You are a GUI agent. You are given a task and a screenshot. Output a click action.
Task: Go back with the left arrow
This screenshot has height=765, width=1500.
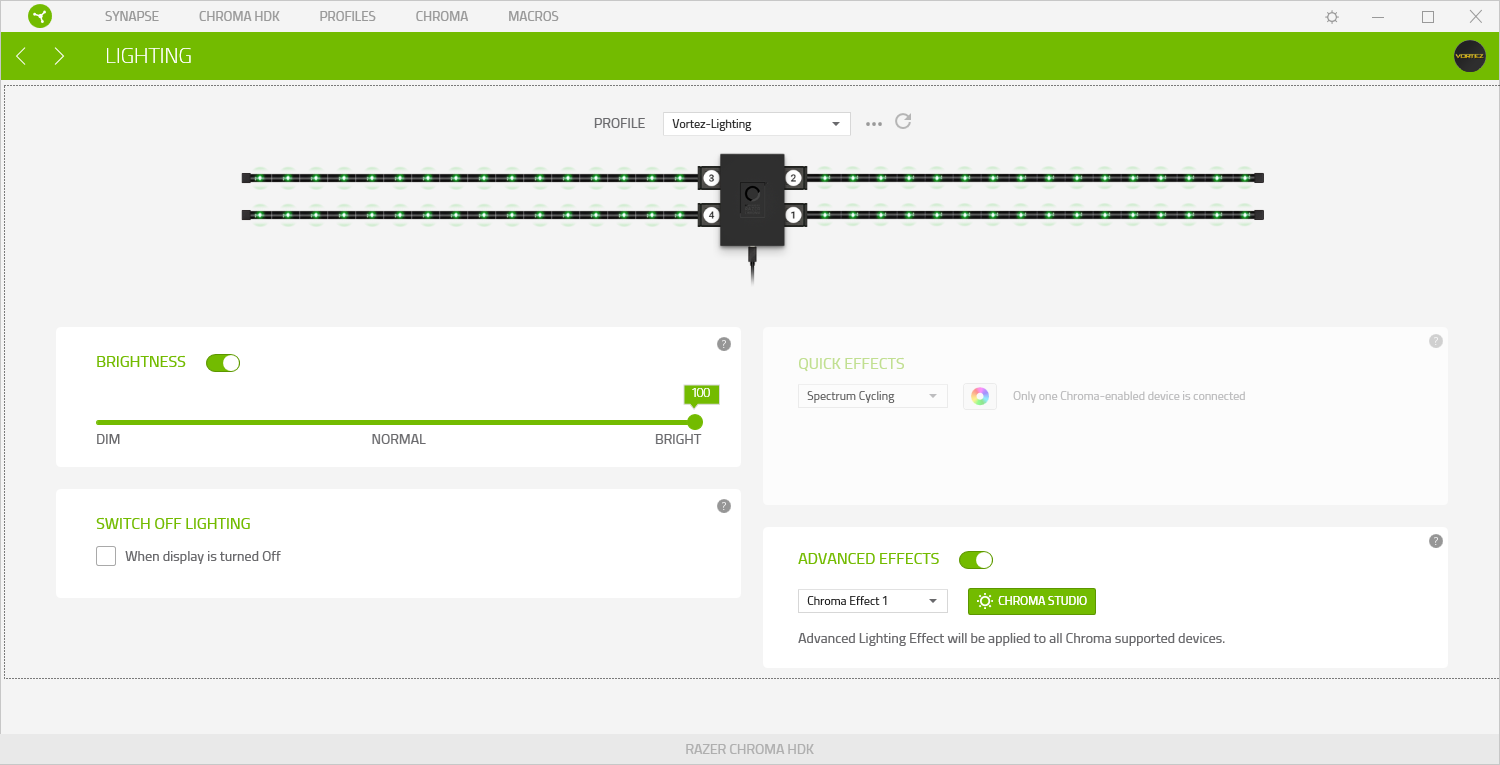coord(21,56)
